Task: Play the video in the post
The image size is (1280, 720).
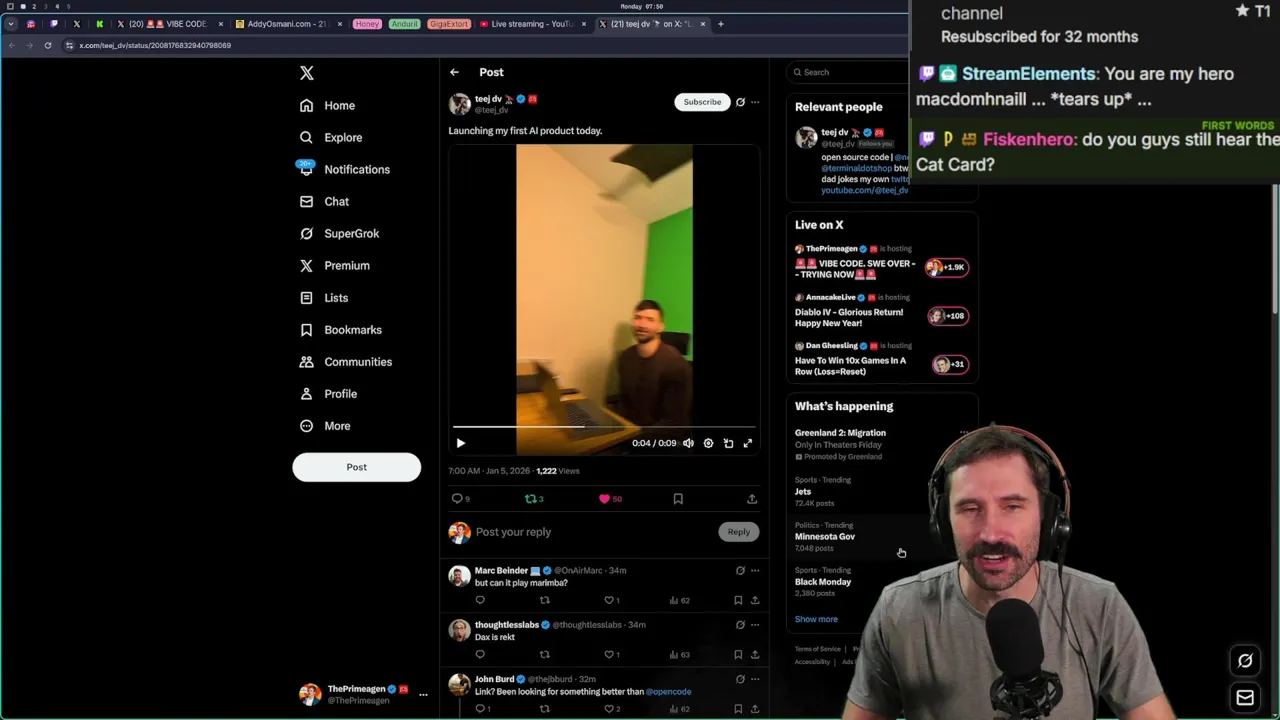Action: coord(461,443)
